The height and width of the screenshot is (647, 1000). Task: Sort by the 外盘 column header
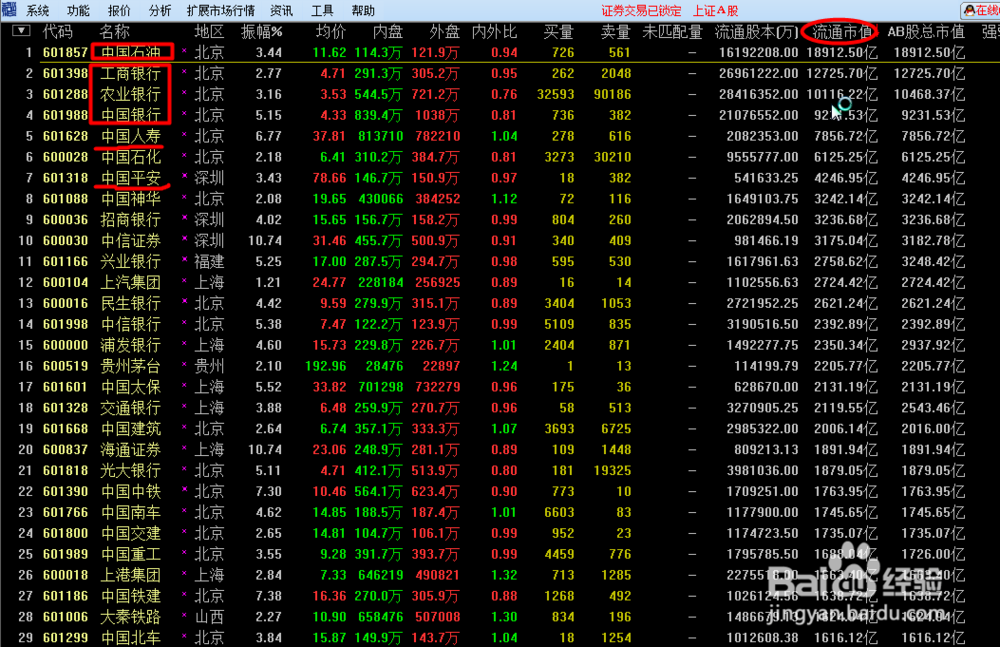(445, 32)
